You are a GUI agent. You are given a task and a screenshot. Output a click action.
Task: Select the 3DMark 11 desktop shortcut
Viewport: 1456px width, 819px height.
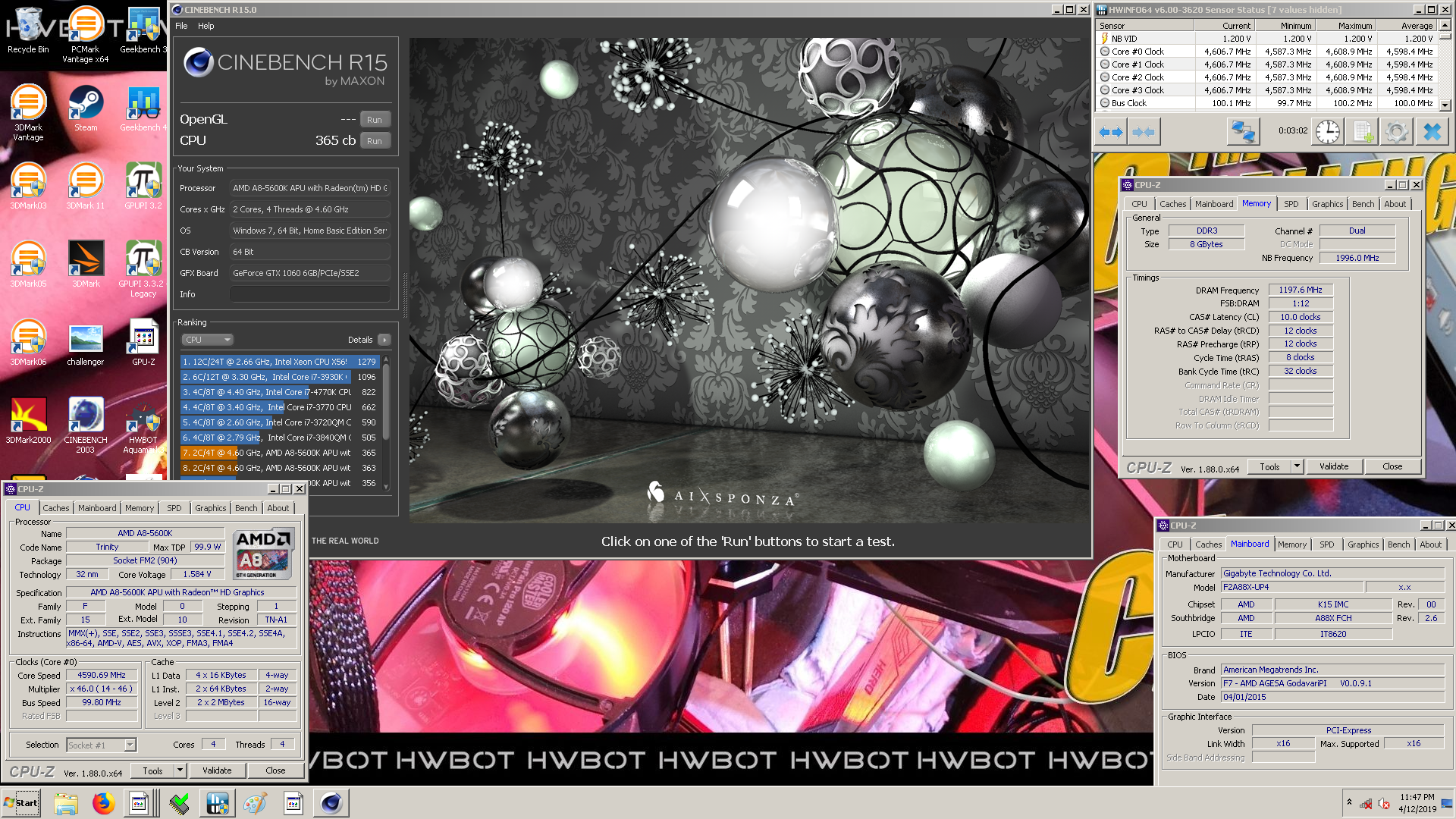pos(86,186)
